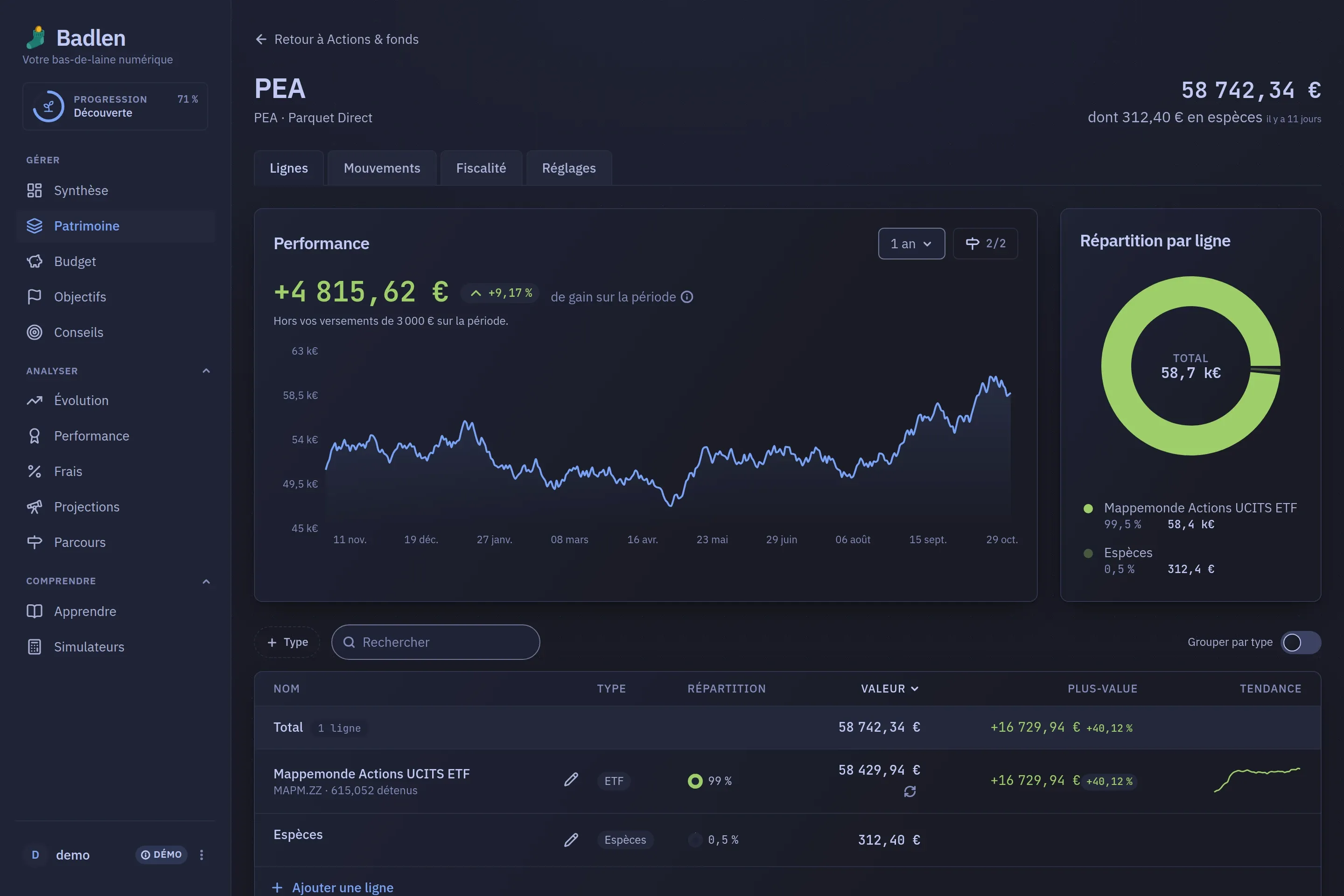Viewport: 1344px width, 896px height.
Task: Edit Mappemonde Actions UCITS ETF pencil icon
Action: (571, 780)
